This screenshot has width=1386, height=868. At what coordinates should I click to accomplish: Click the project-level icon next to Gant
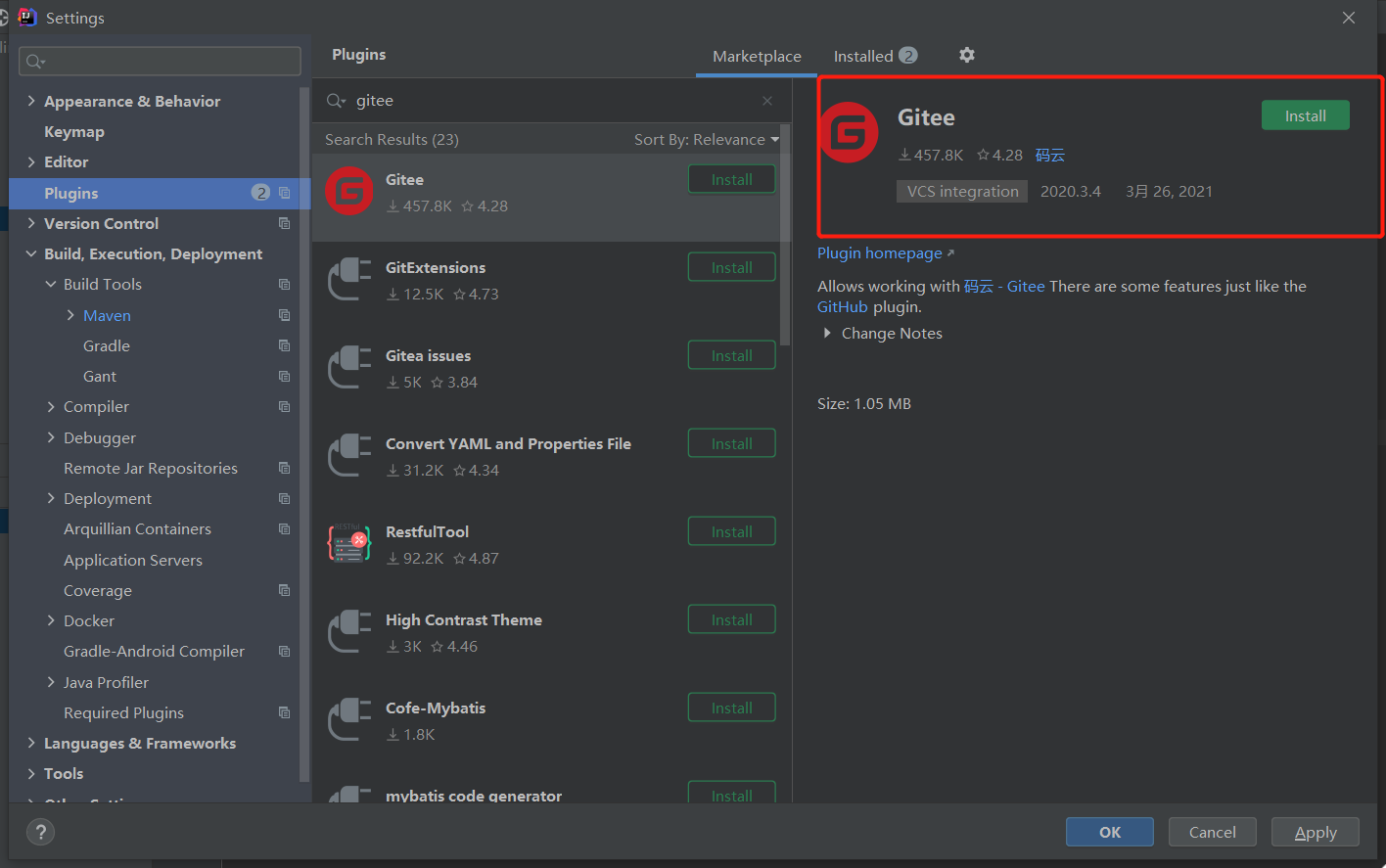tap(284, 376)
